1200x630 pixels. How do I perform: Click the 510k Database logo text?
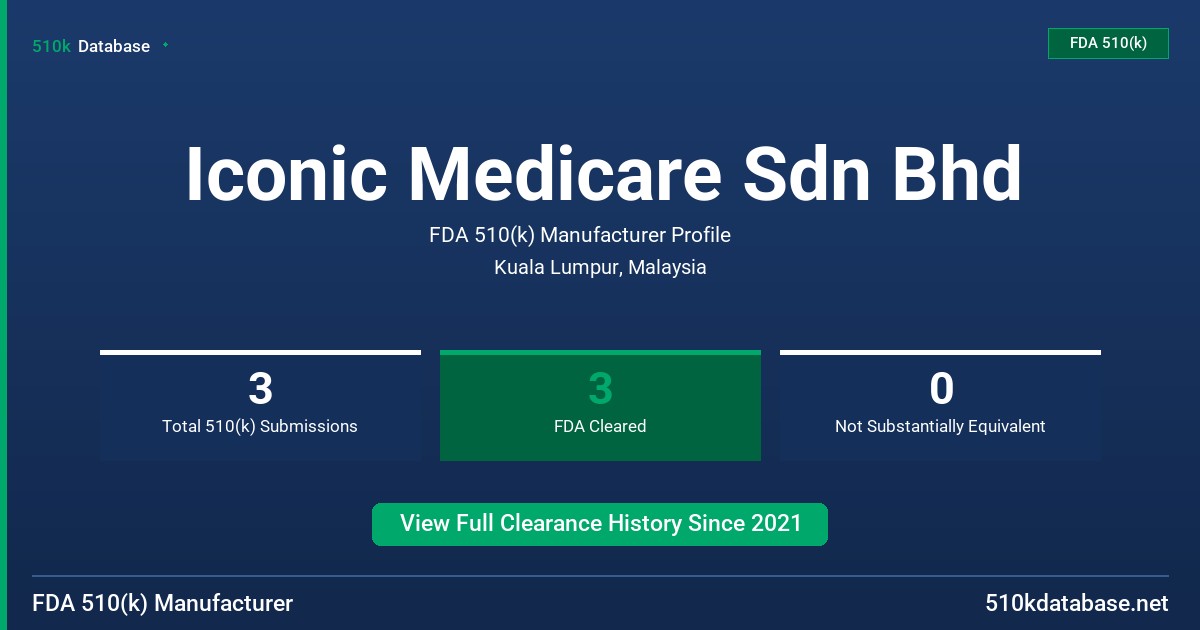(91, 46)
